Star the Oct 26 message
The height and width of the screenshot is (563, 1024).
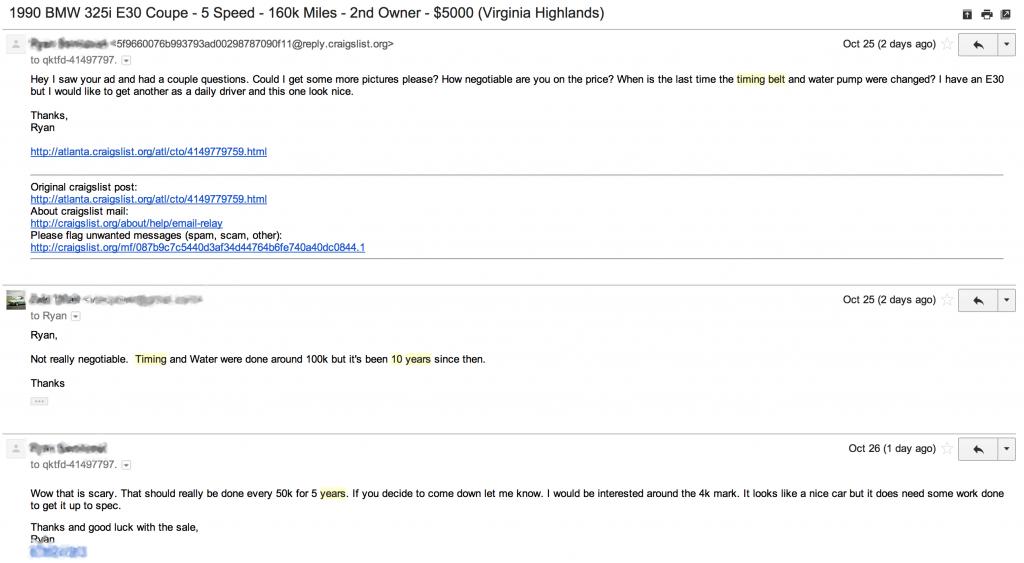pos(947,449)
